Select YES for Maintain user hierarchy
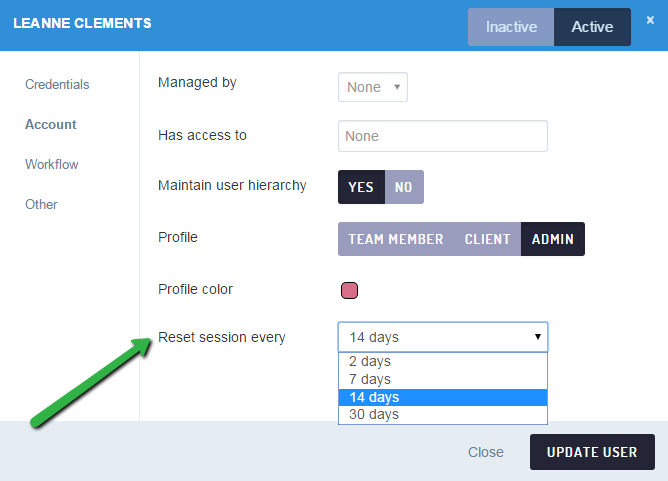 [361, 187]
